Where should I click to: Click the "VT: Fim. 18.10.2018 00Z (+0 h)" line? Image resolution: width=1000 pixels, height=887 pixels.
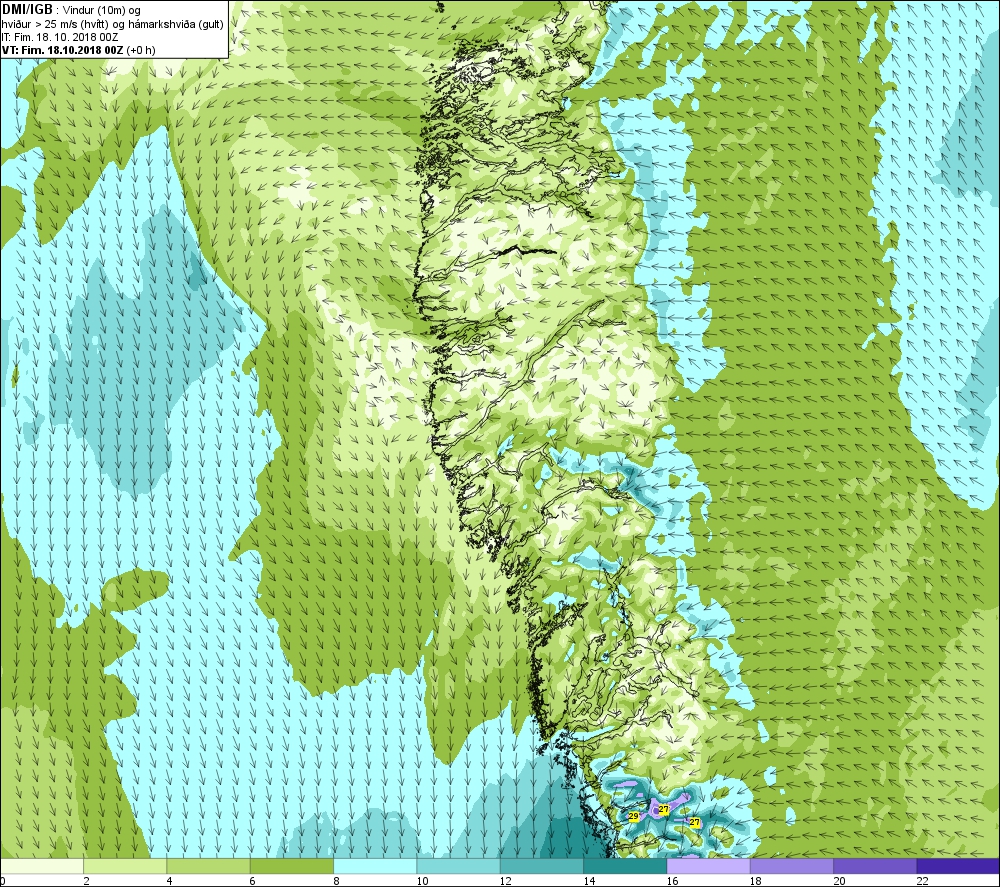point(78,50)
